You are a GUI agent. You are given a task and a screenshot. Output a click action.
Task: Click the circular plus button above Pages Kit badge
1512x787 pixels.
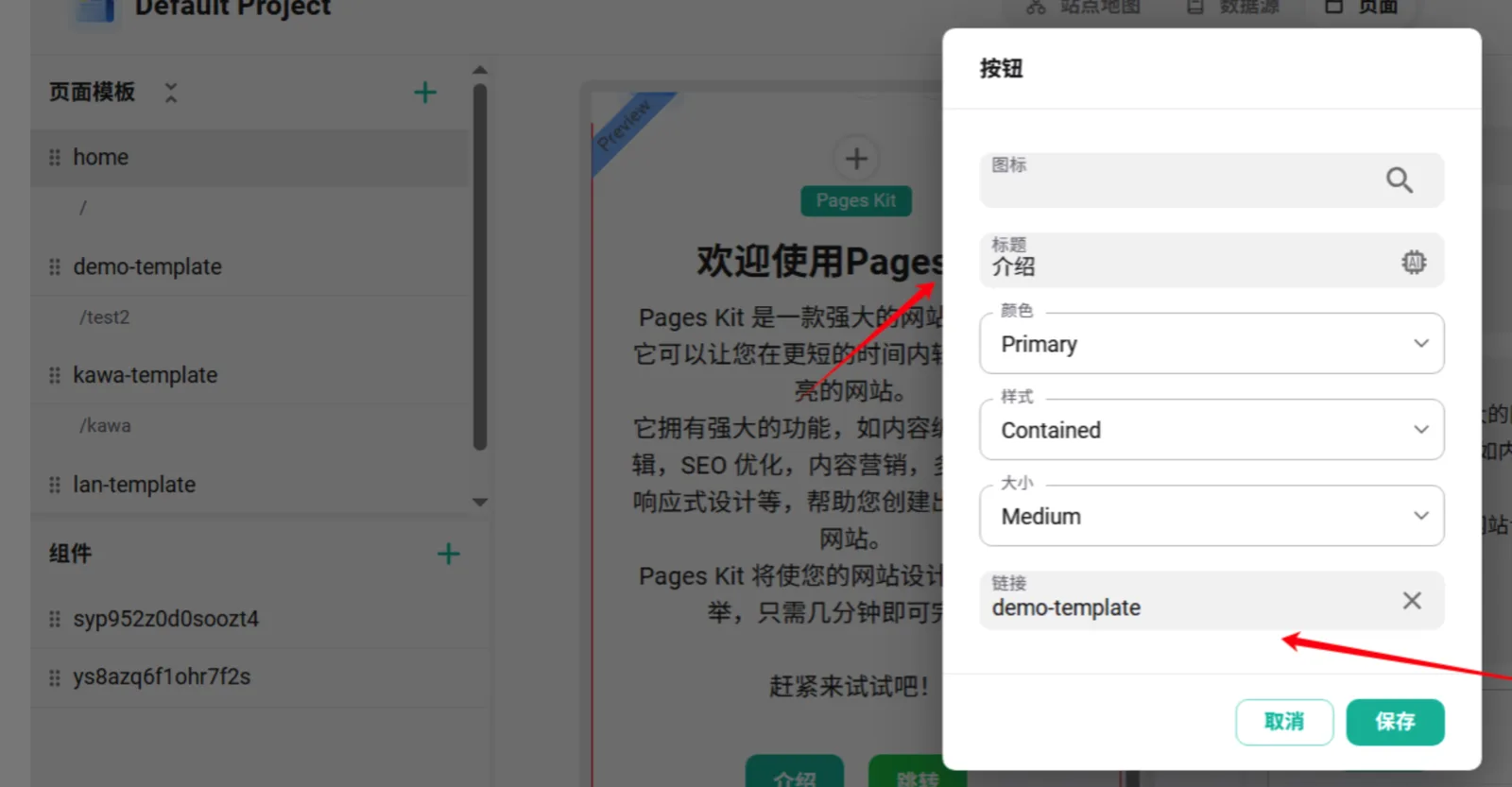point(856,159)
